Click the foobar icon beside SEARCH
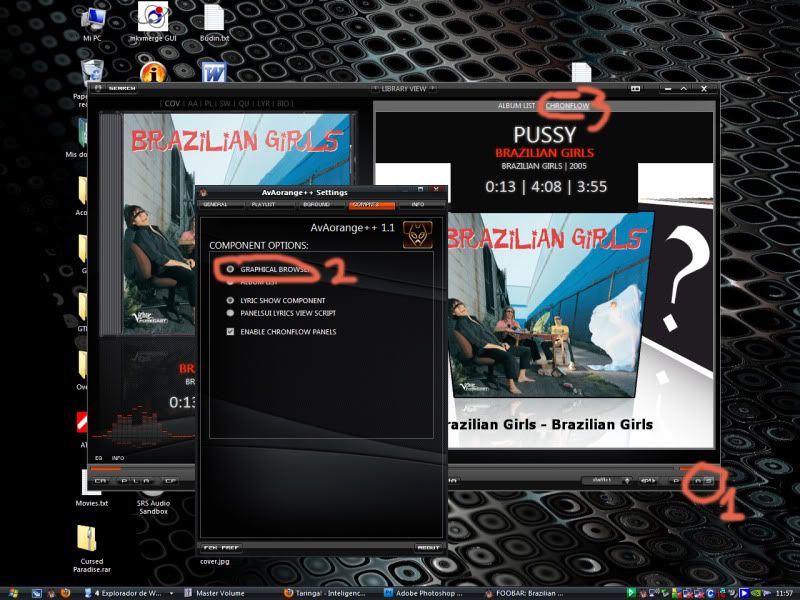The width and height of the screenshot is (800, 600). click(x=97, y=88)
